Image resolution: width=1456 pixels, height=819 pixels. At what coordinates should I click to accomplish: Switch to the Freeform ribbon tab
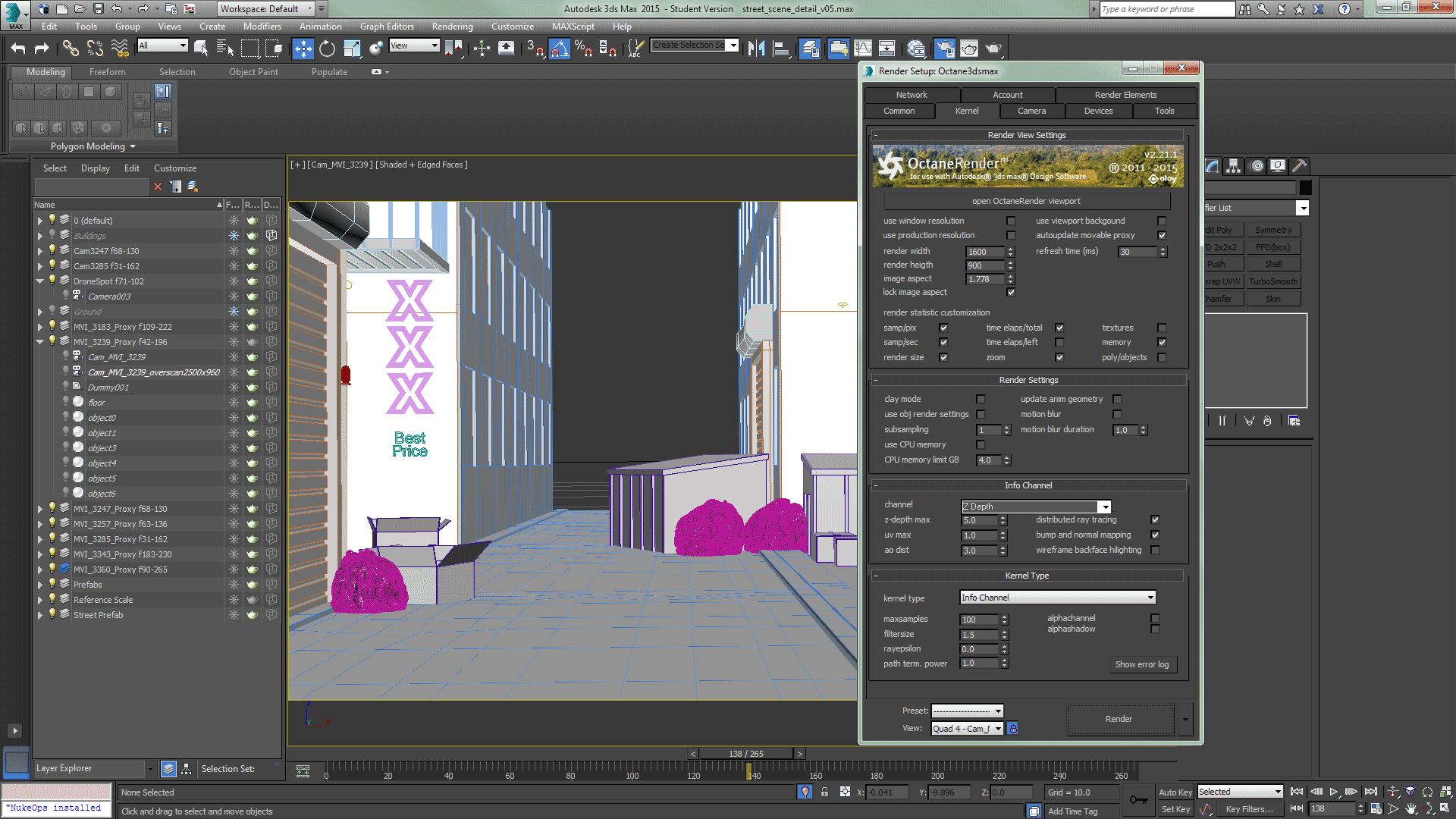[108, 72]
